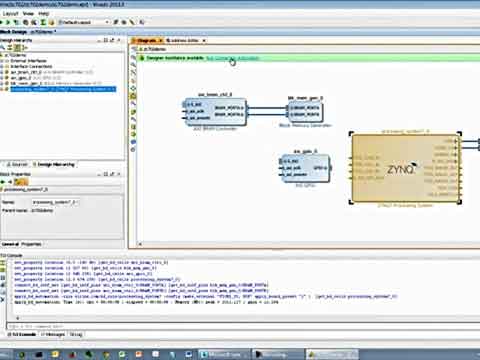Select the AXI BRAM Controller block
The image size is (480, 360).
pos(215,112)
